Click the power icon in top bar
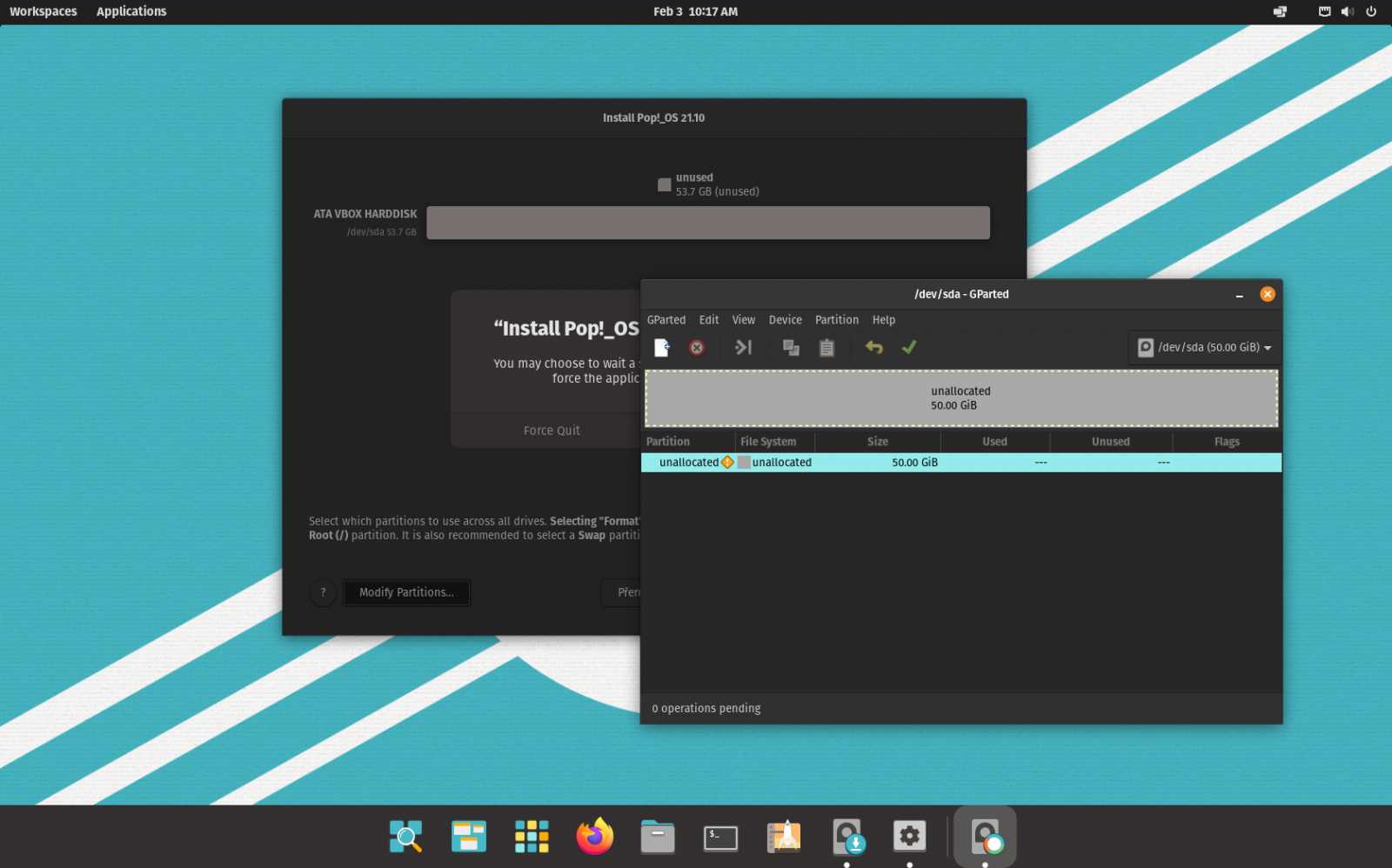The width and height of the screenshot is (1392, 868). tap(1371, 11)
